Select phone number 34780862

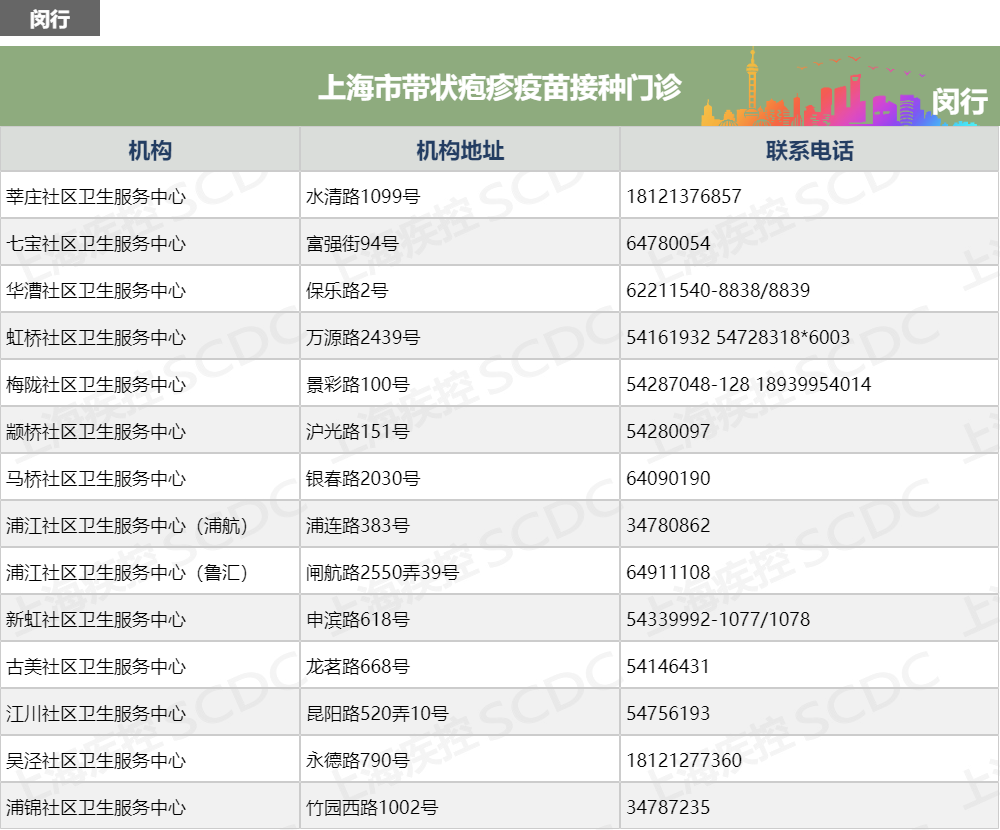668,526
